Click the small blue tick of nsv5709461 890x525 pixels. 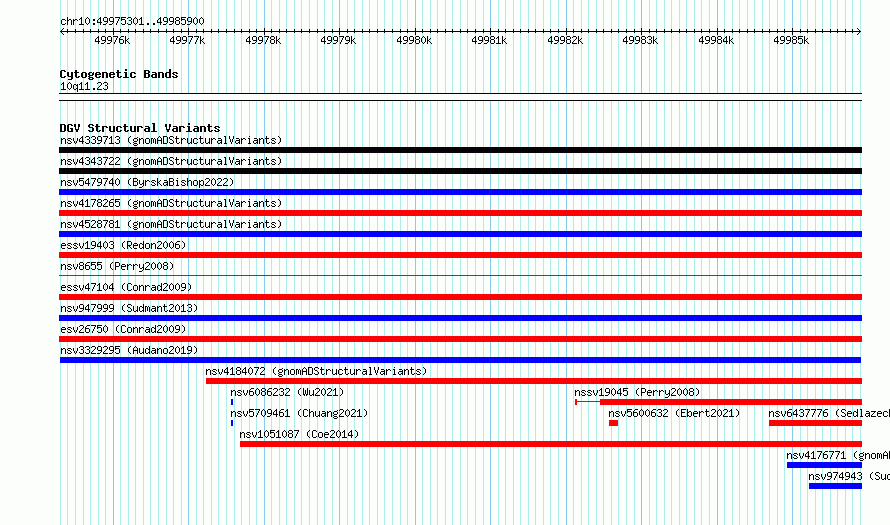(x=232, y=423)
